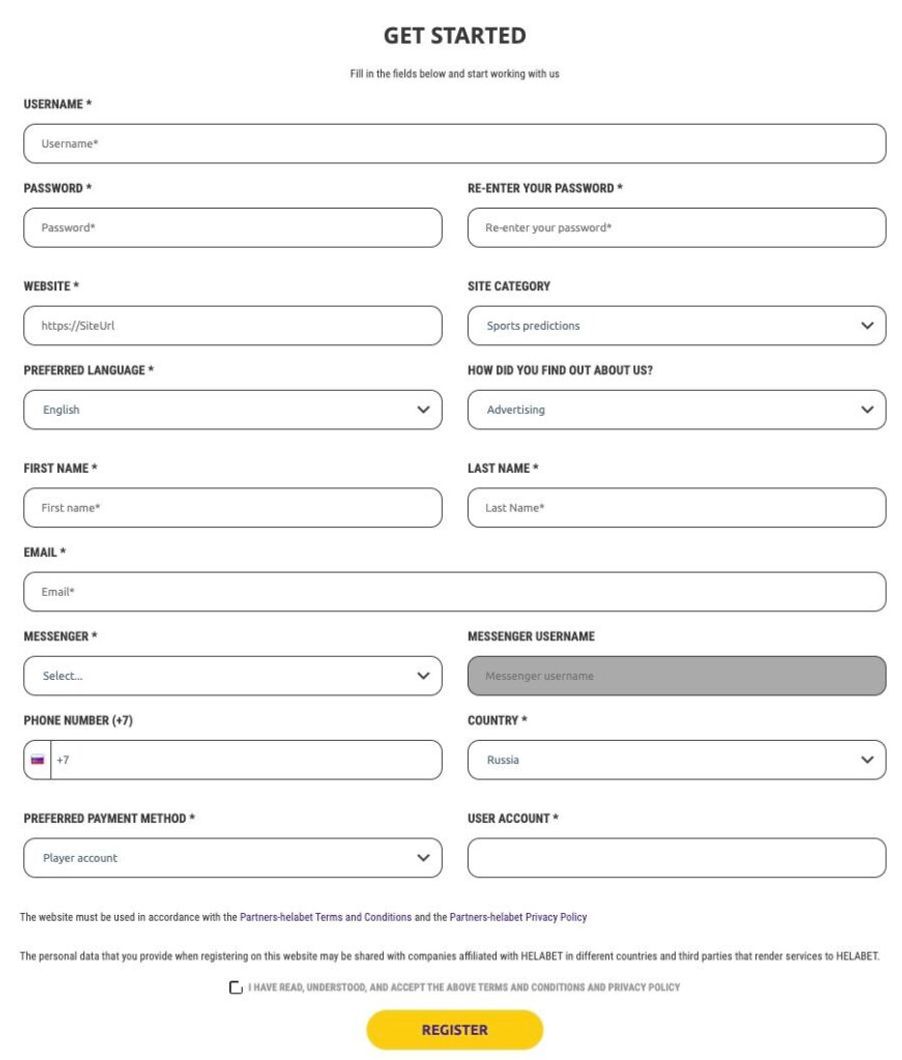The height and width of the screenshot is (1060, 902).
Task: Click the chevron on Messenger select field
Action: tap(421, 675)
